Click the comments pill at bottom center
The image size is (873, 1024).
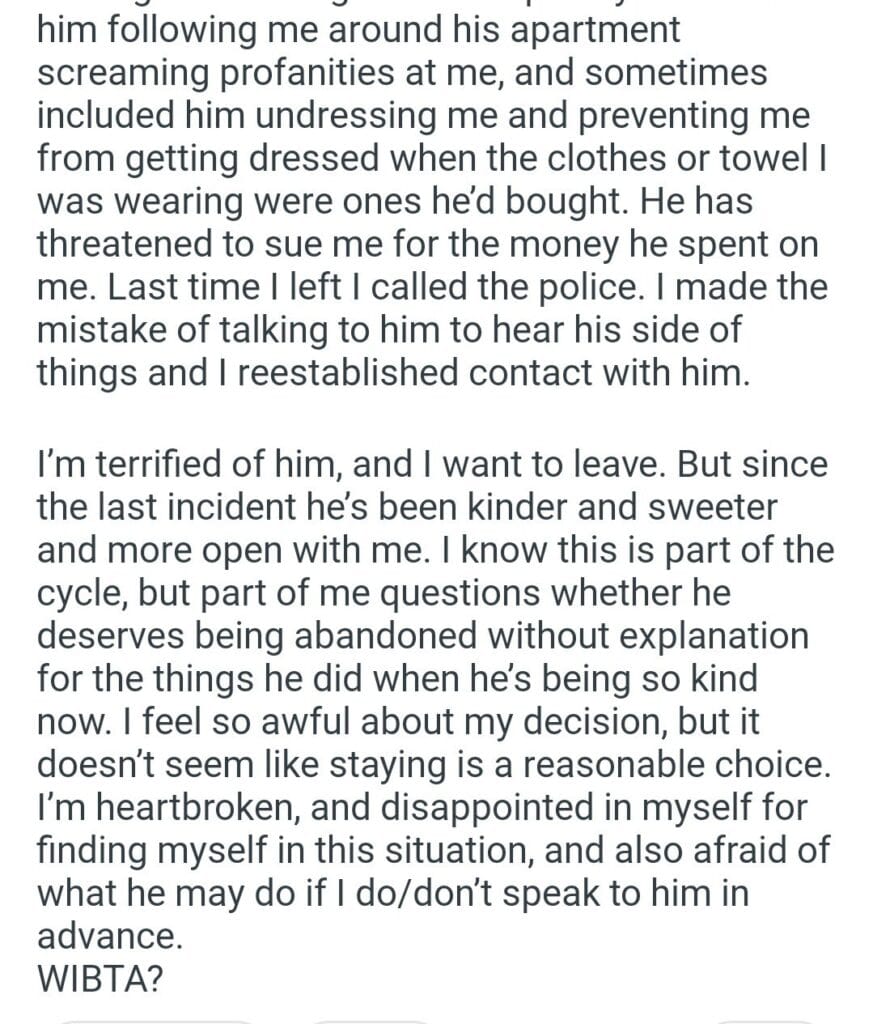[x=372, y=1020]
